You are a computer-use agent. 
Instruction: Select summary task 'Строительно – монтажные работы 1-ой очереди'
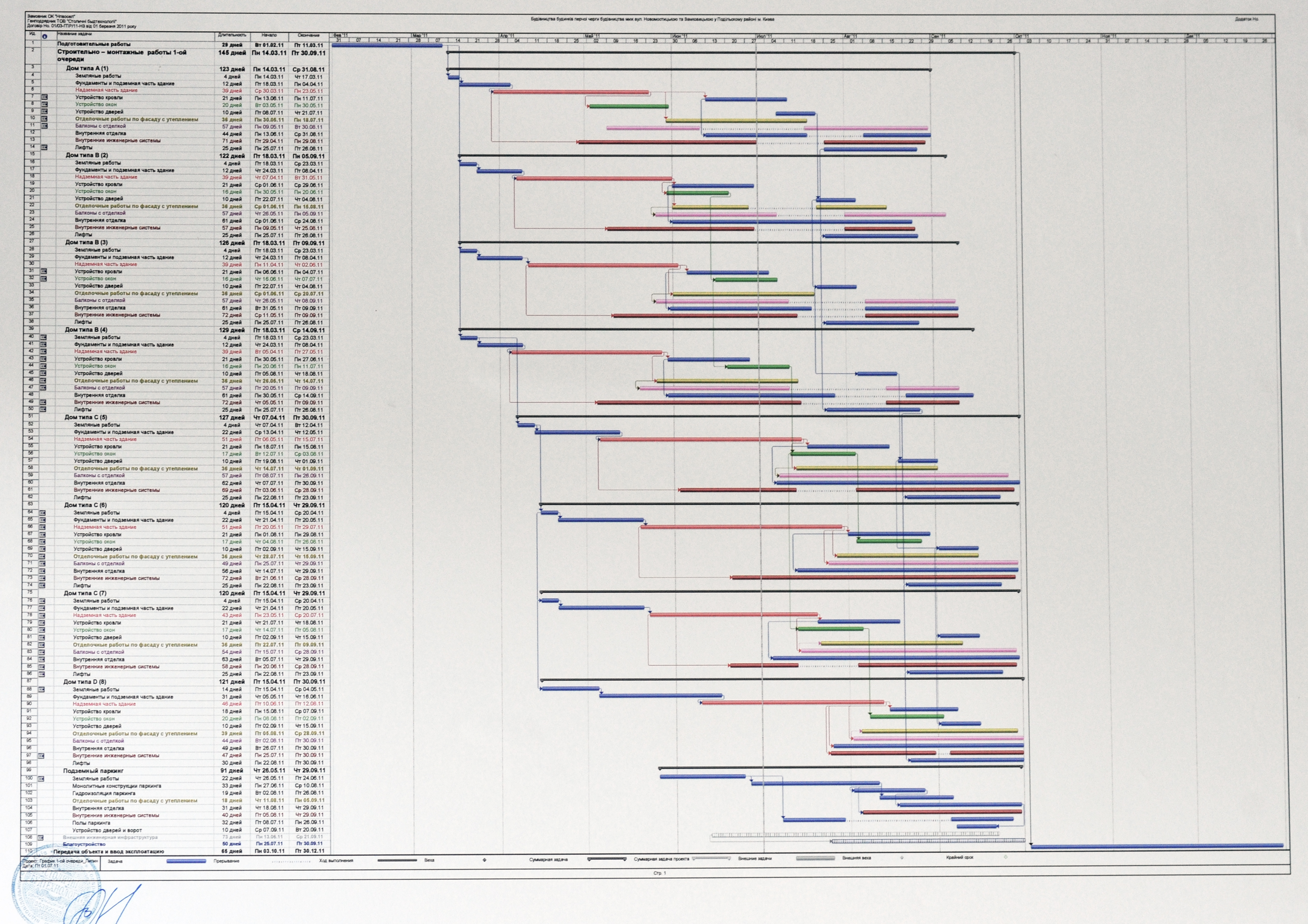[x=122, y=55]
